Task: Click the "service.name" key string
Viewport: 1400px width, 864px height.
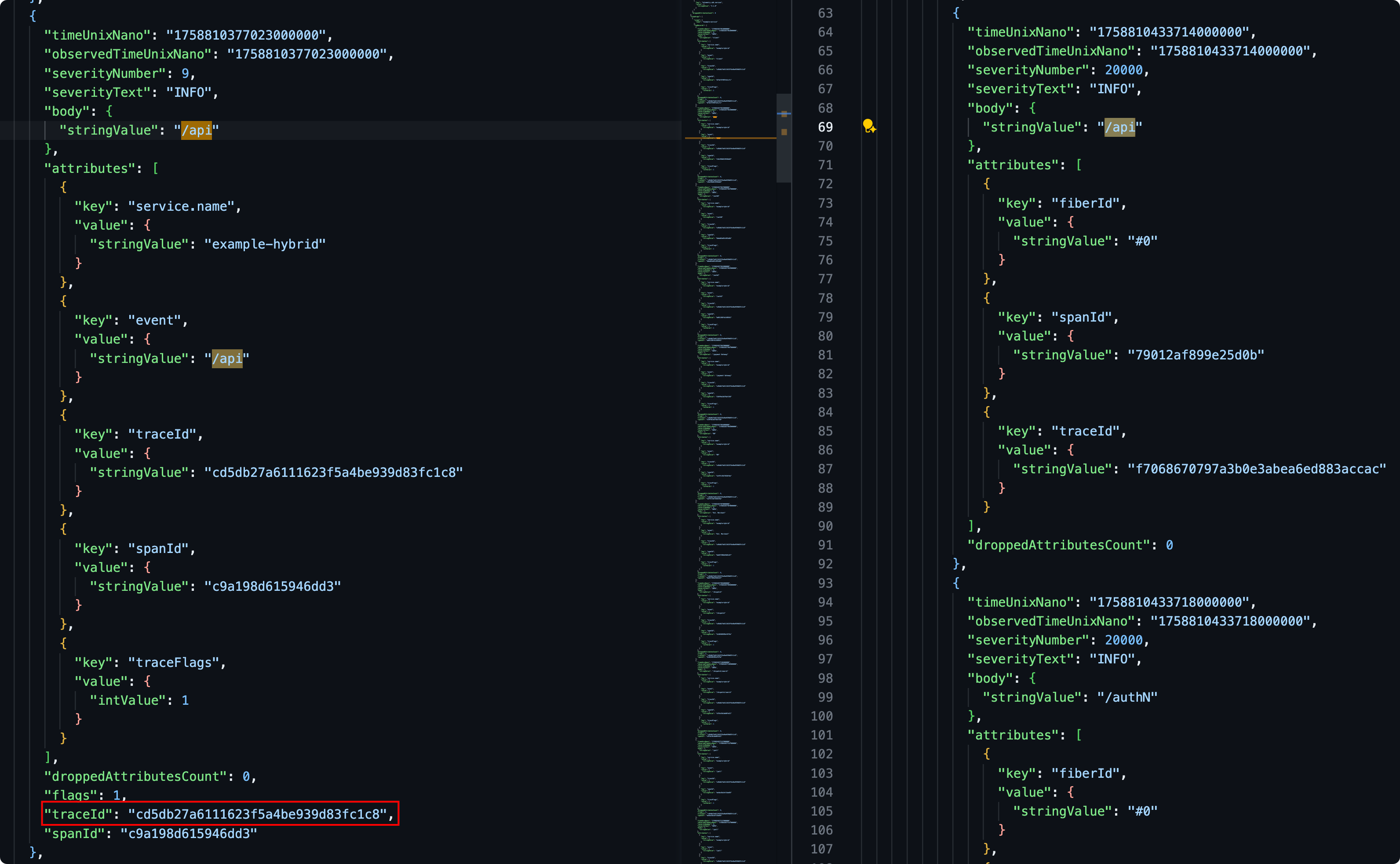Action: coord(181,206)
